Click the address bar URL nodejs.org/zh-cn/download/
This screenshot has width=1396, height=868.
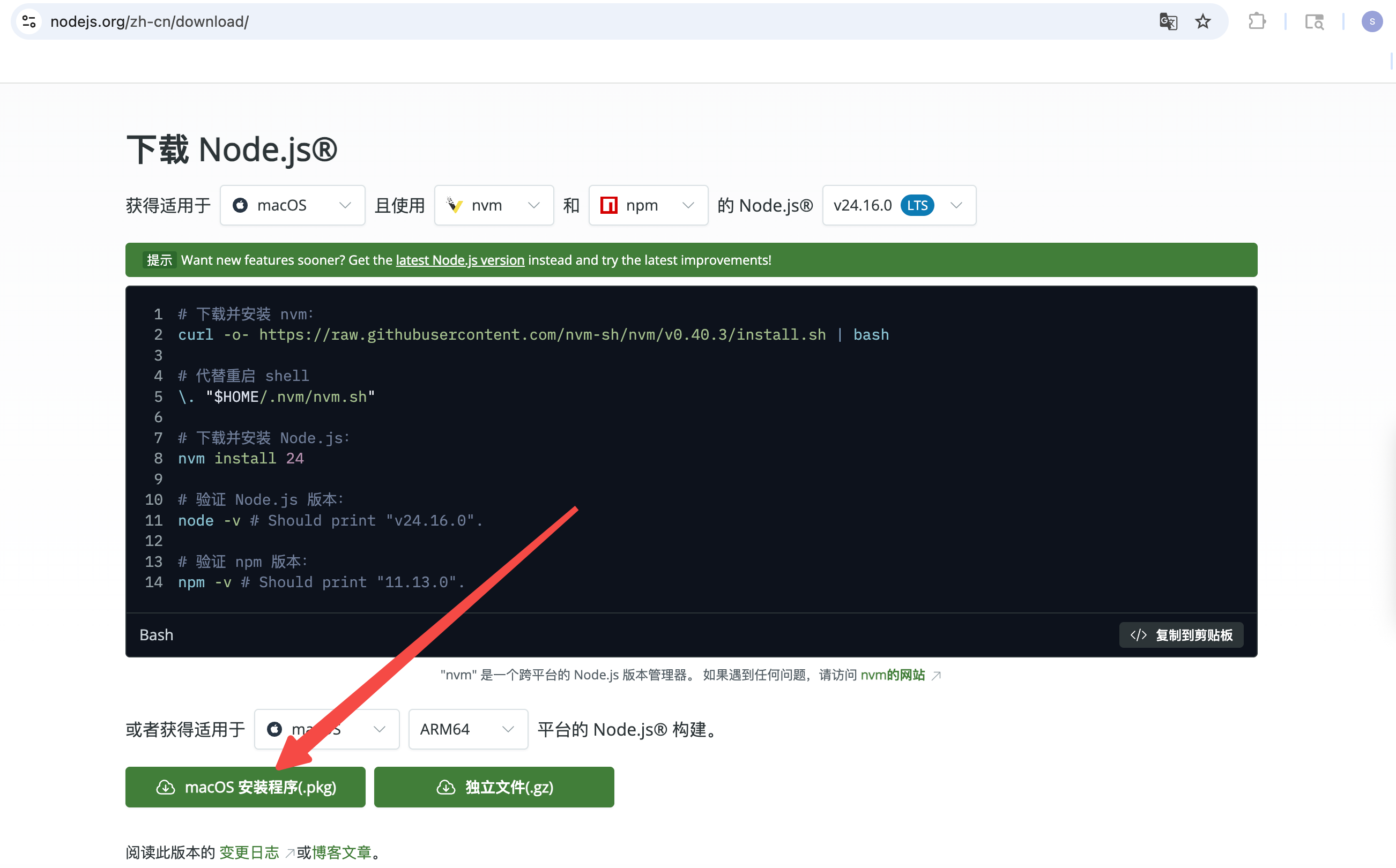click(150, 22)
